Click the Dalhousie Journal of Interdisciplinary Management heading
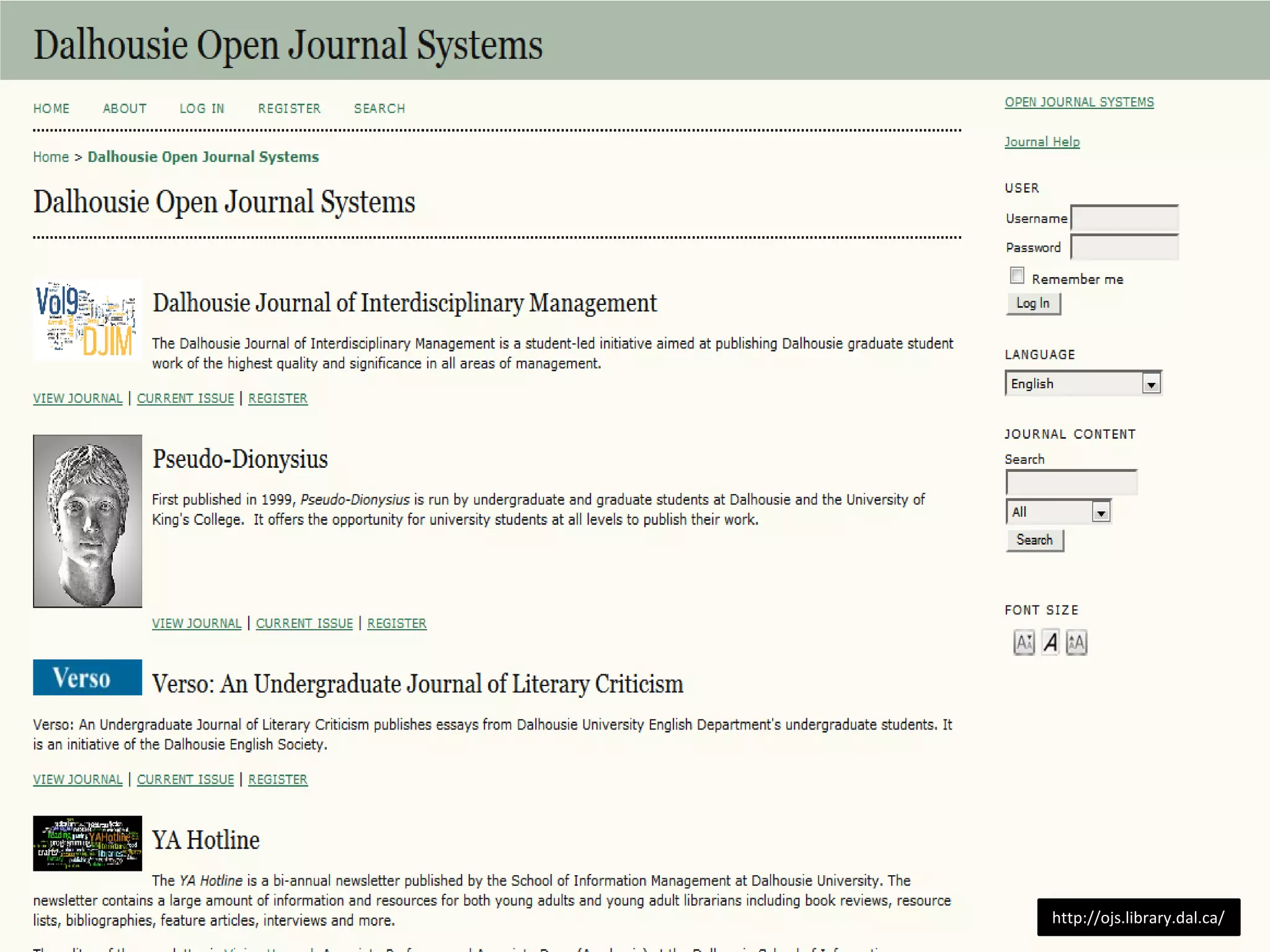This screenshot has width=1270, height=952. [404, 304]
